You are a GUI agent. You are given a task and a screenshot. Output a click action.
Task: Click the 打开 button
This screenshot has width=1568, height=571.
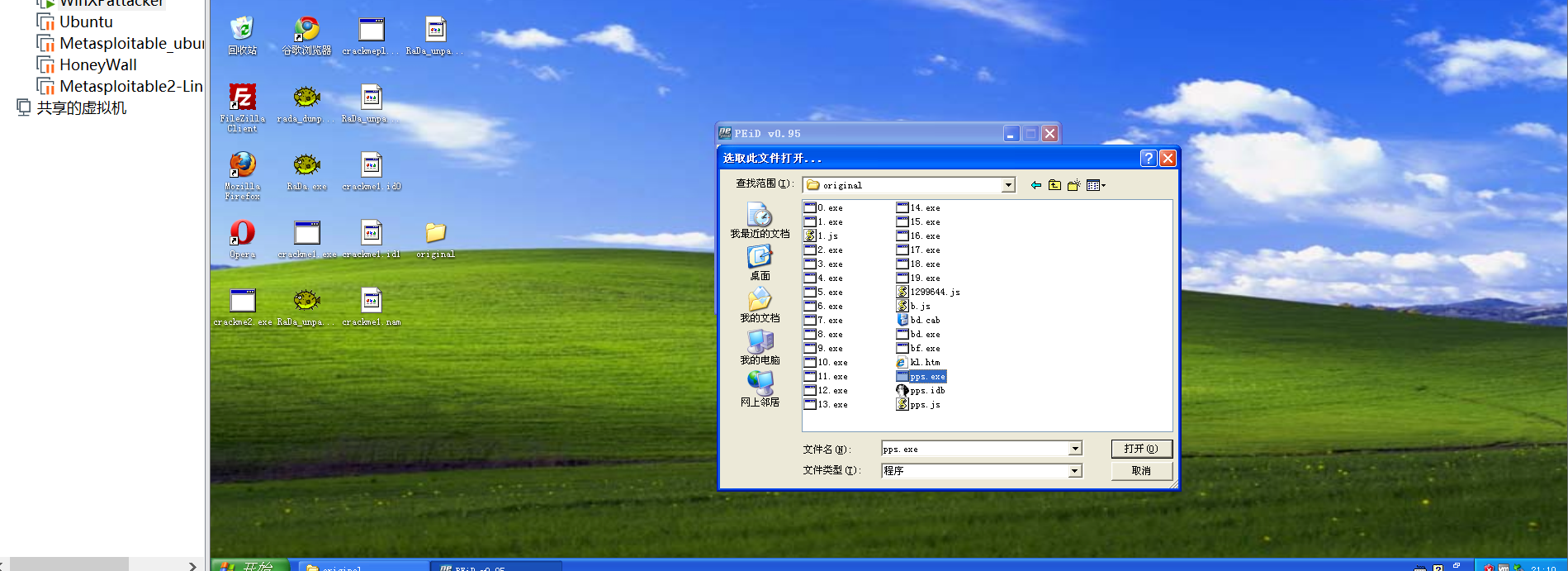click(1141, 449)
